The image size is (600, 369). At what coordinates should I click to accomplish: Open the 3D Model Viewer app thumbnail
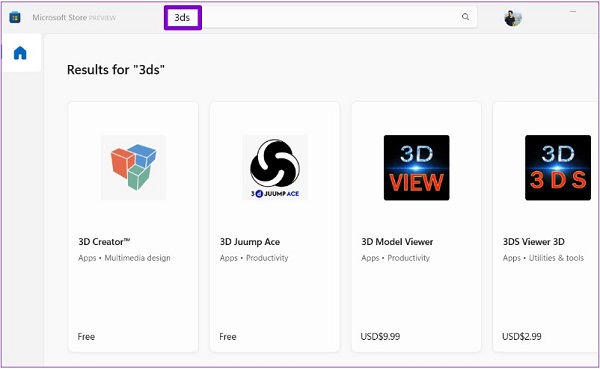click(416, 167)
